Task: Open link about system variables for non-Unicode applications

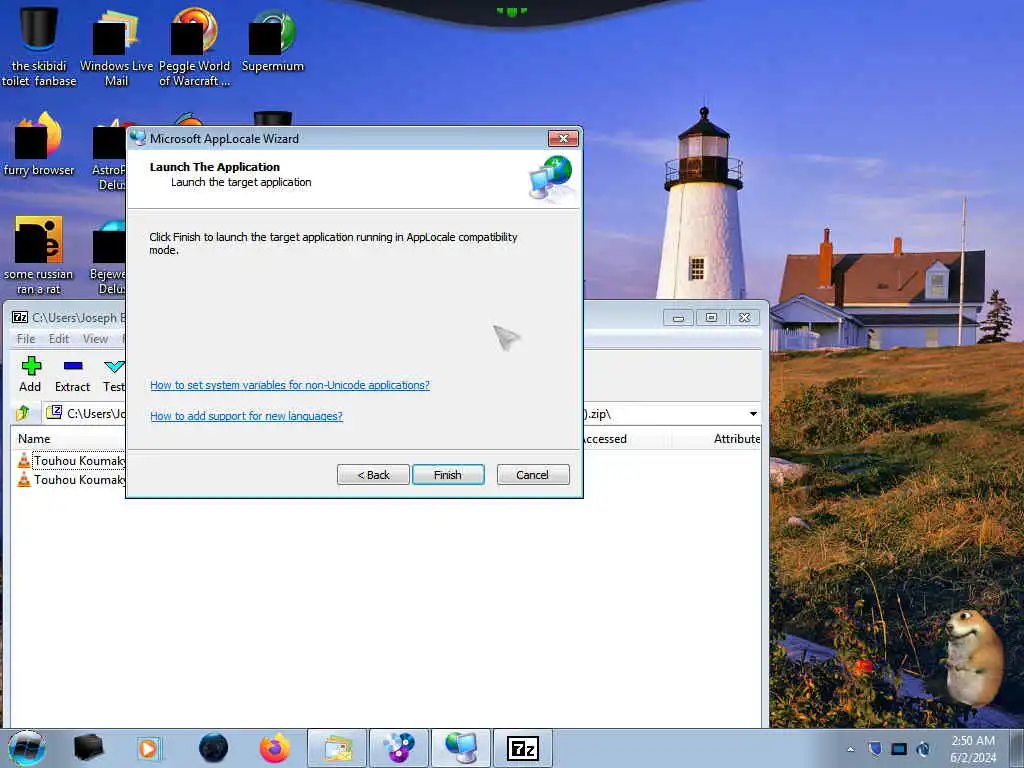Action: [290, 385]
